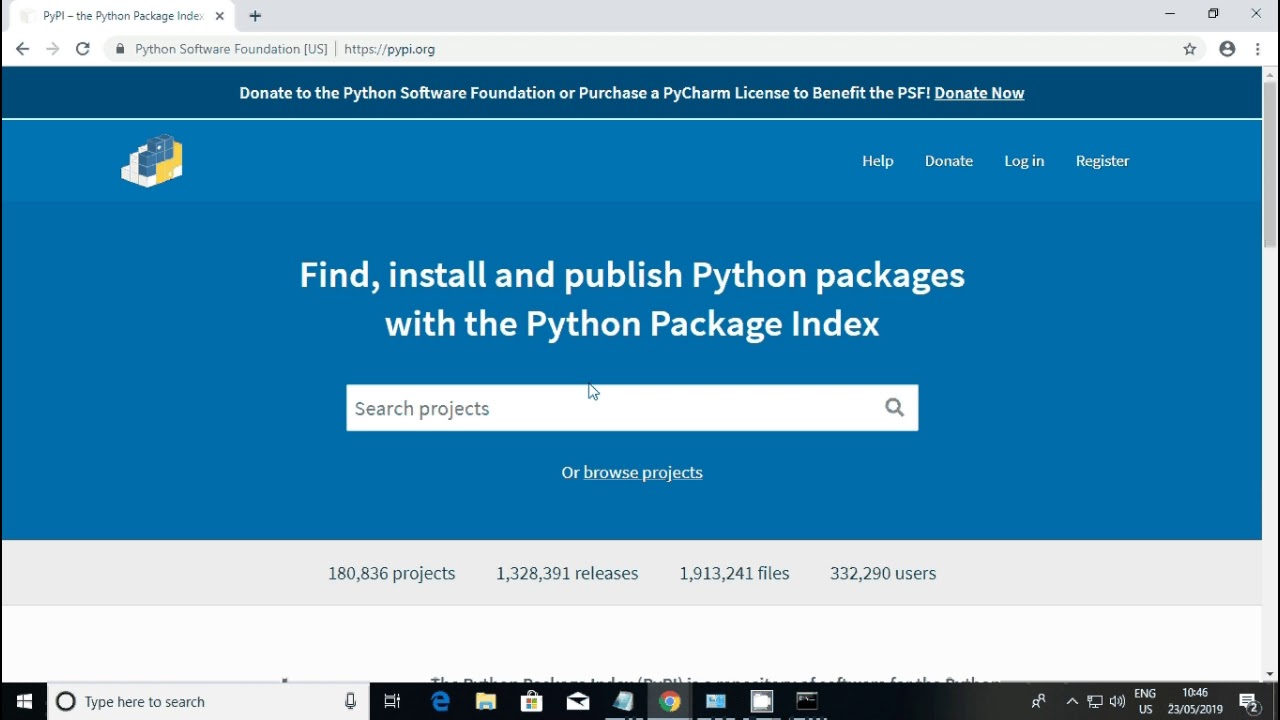Viewport: 1280px width, 720px height.
Task: Open Microsoft Store from the taskbar
Action: tap(532, 701)
